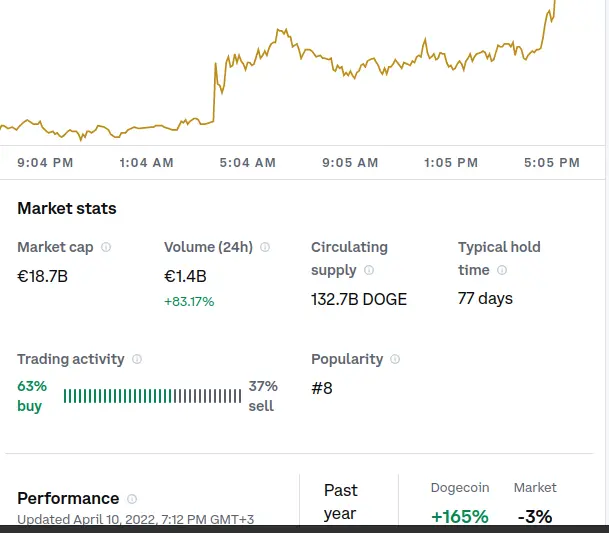Click the Market -3% performance value
Screen dimensions: 609x533
coord(535,517)
